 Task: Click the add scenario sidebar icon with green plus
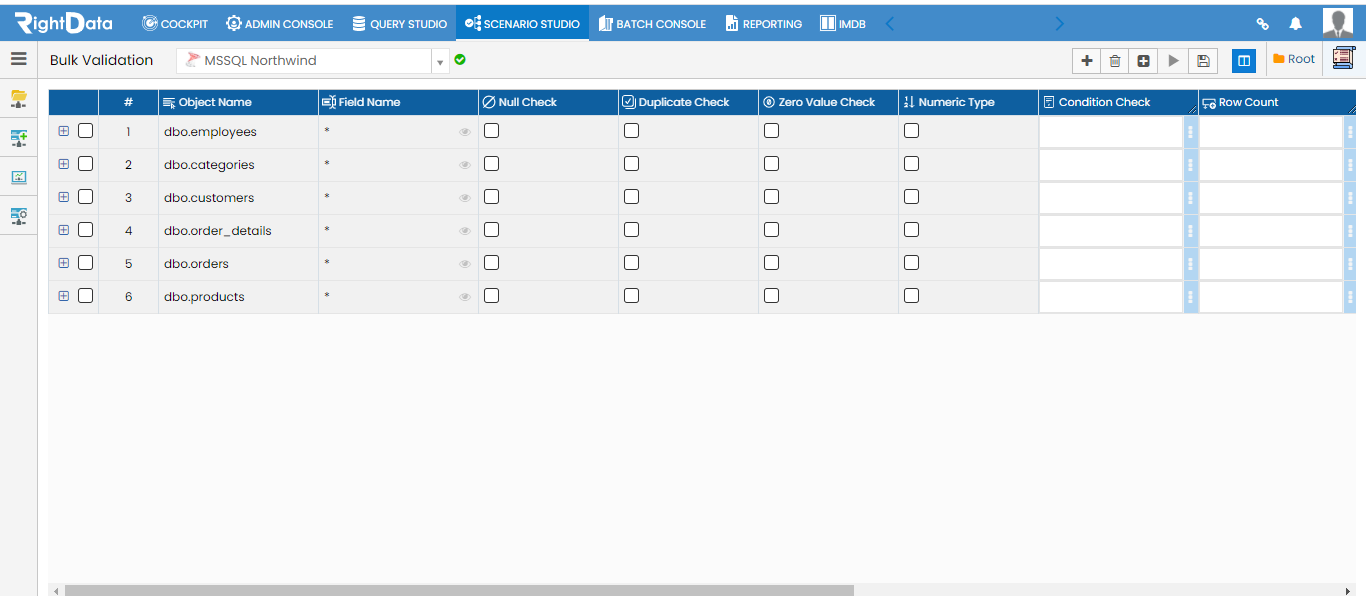pos(19,138)
